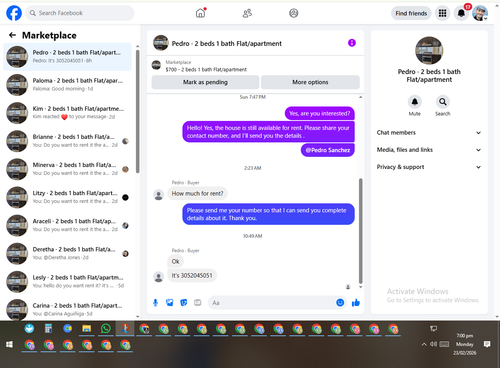
Task: Click the More options button
Action: click(x=310, y=82)
